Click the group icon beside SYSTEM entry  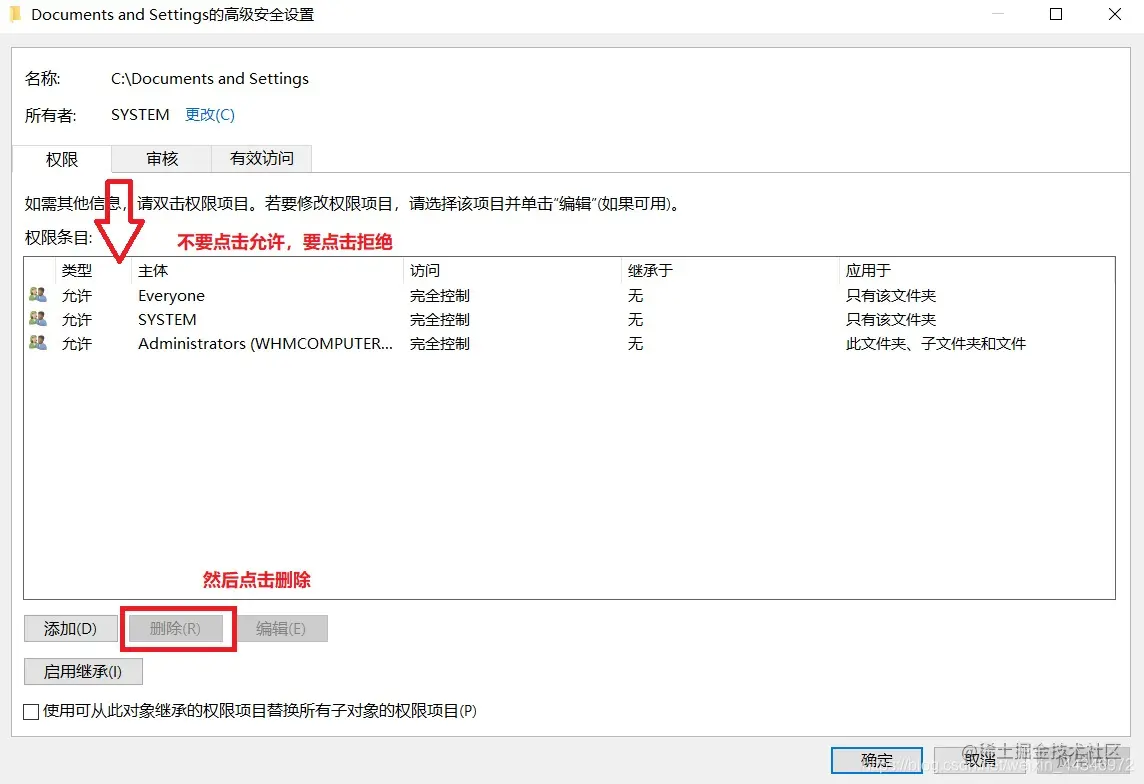click(x=38, y=319)
